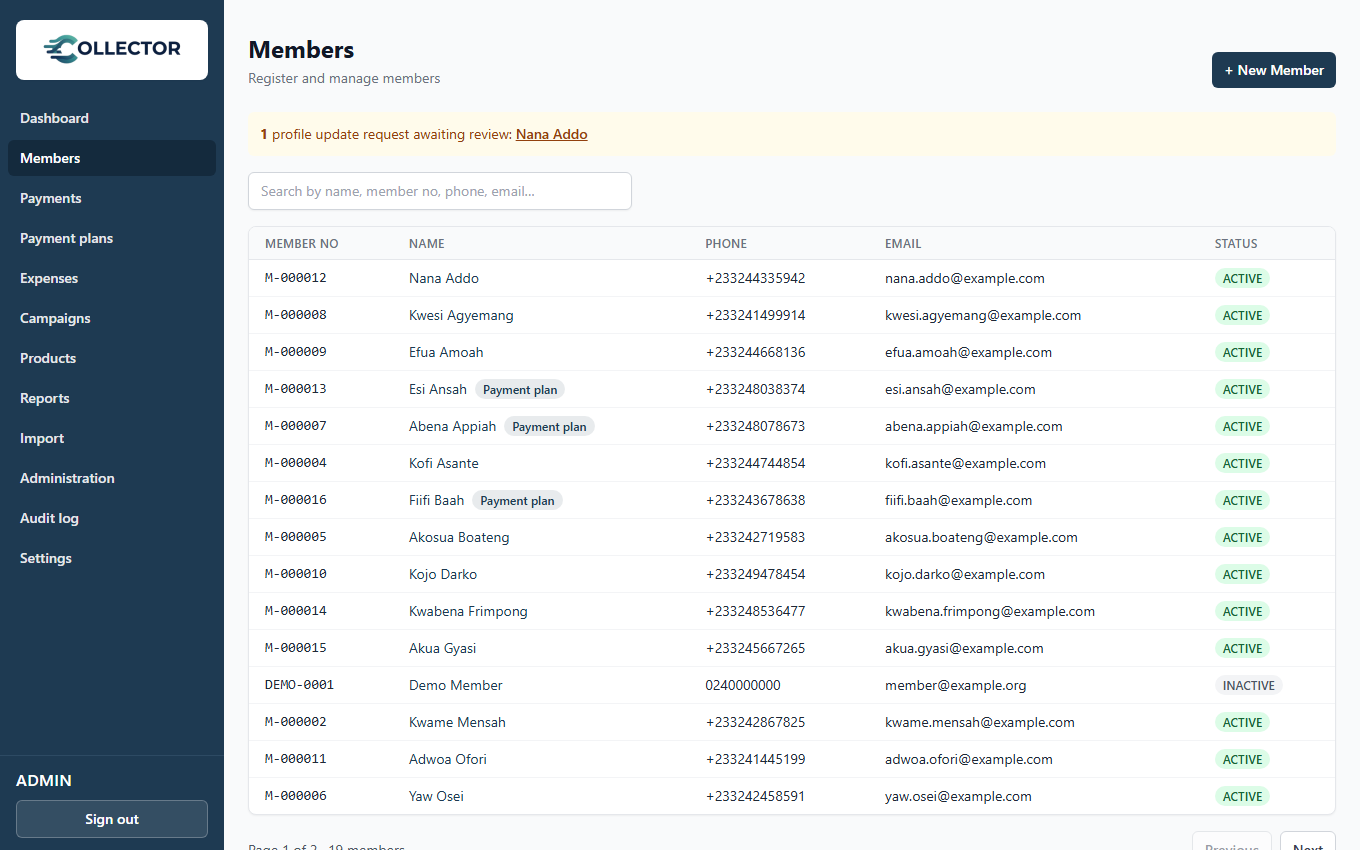Click the Next page button
Screen dimensions: 1360x850
[x=1308, y=841]
